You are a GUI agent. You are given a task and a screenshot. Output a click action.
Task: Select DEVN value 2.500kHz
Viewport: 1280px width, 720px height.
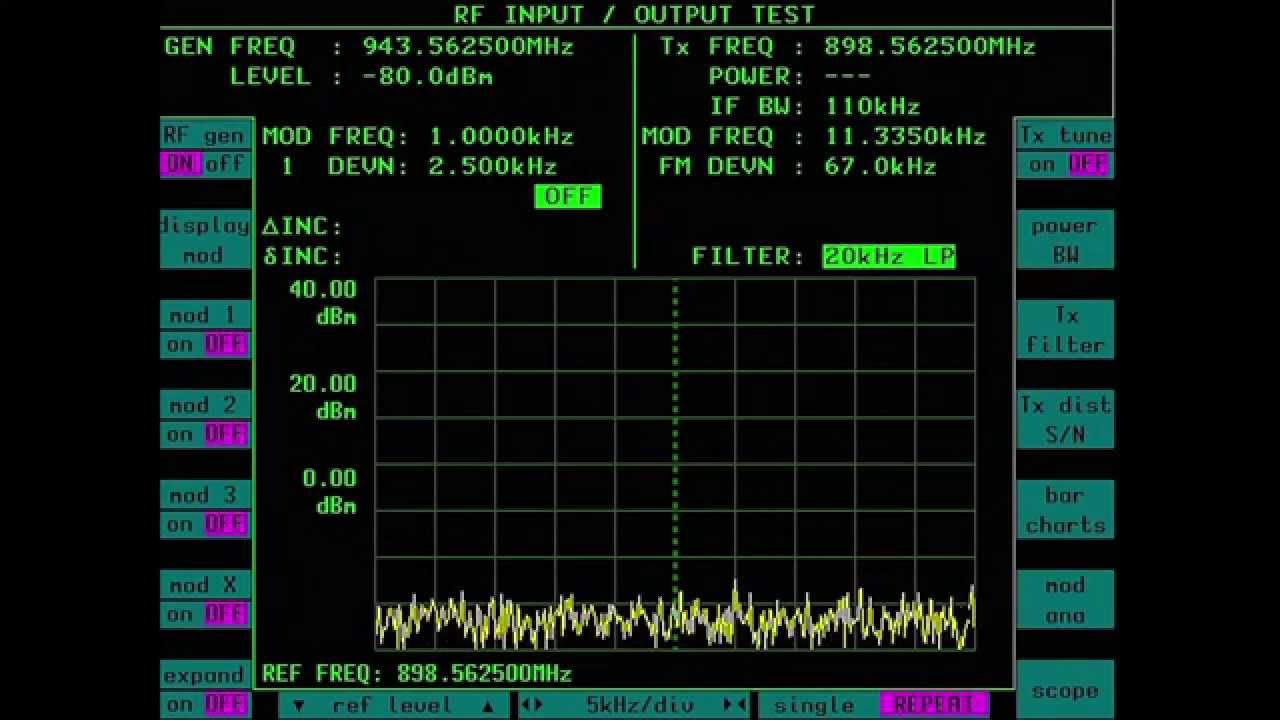point(493,167)
